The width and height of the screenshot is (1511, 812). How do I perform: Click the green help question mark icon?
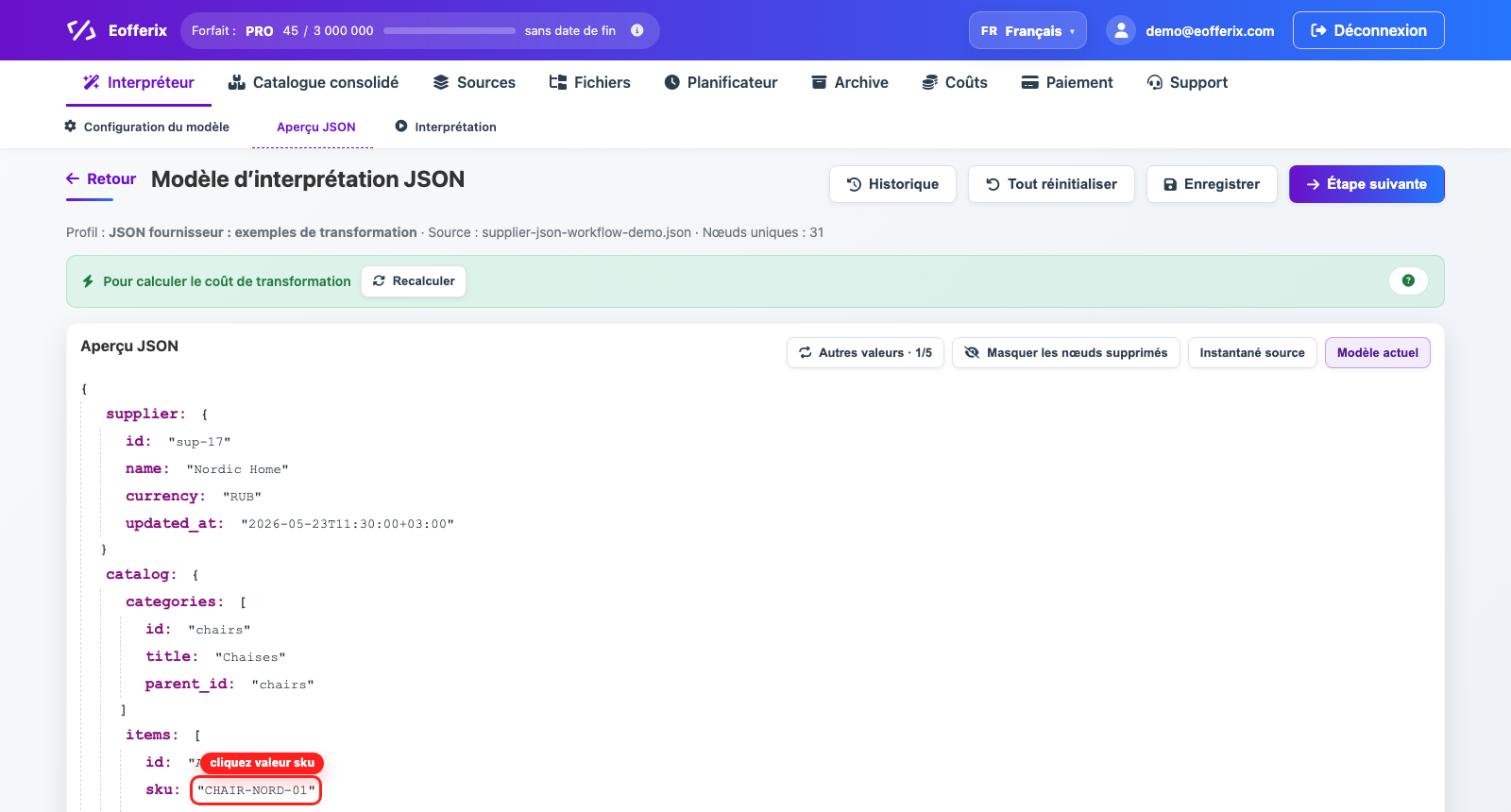pyautogui.click(x=1408, y=280)
